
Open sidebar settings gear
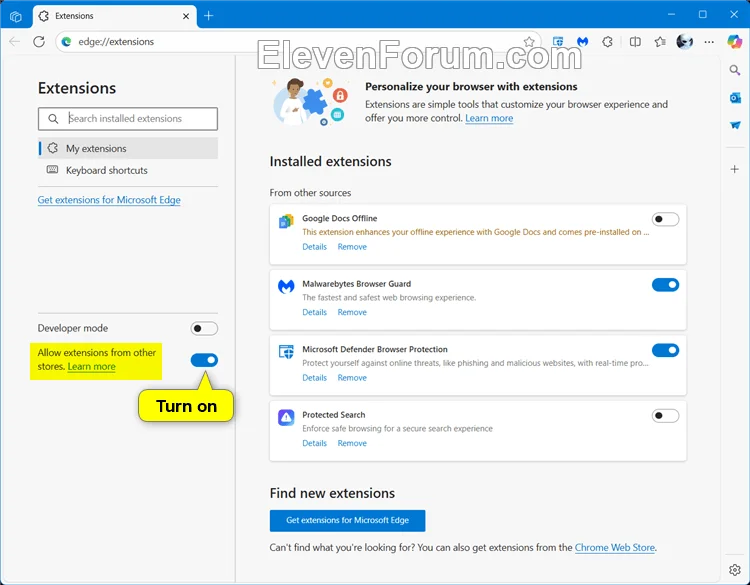[x=735, y=570]
